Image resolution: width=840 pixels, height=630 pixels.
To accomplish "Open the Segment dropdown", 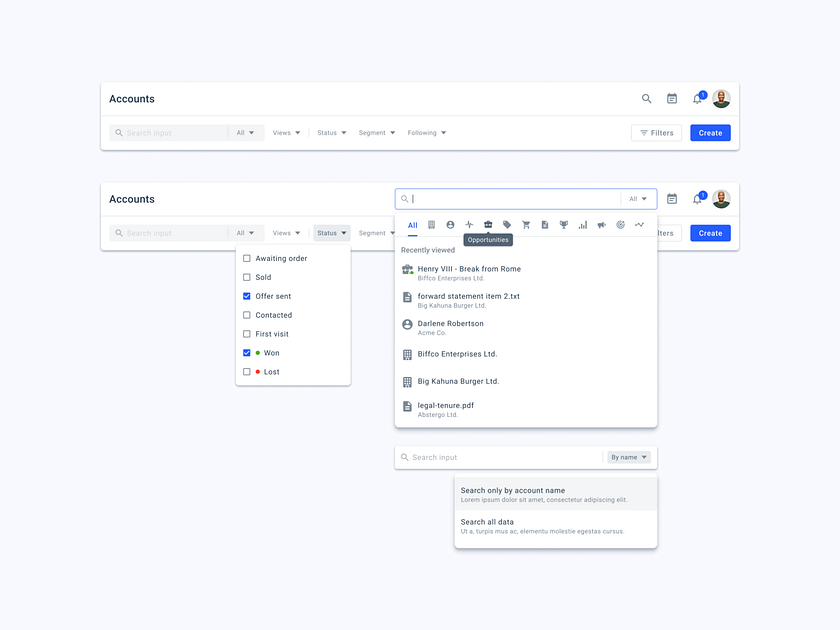I will 376,132.
